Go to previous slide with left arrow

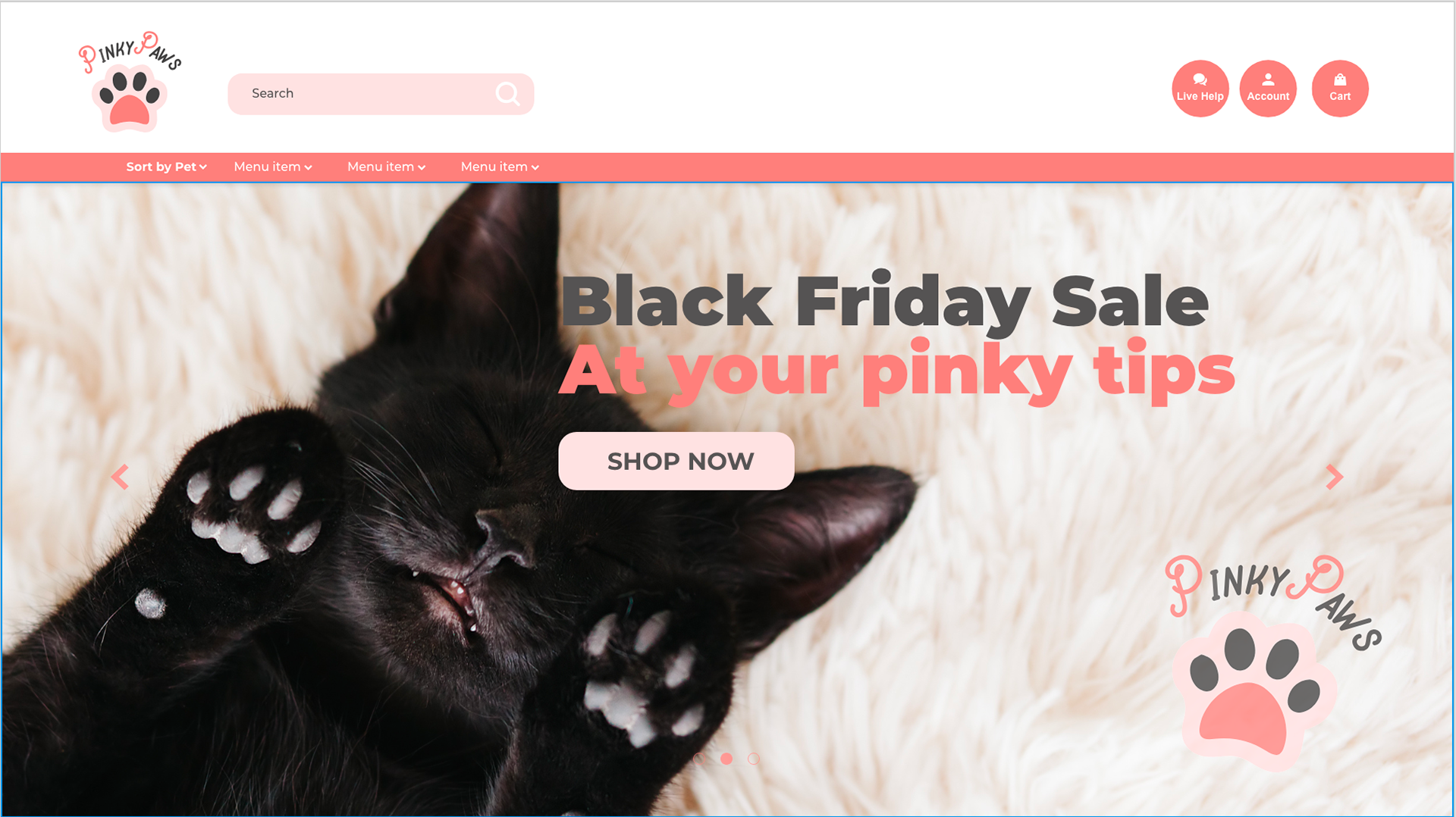point(120,477)
